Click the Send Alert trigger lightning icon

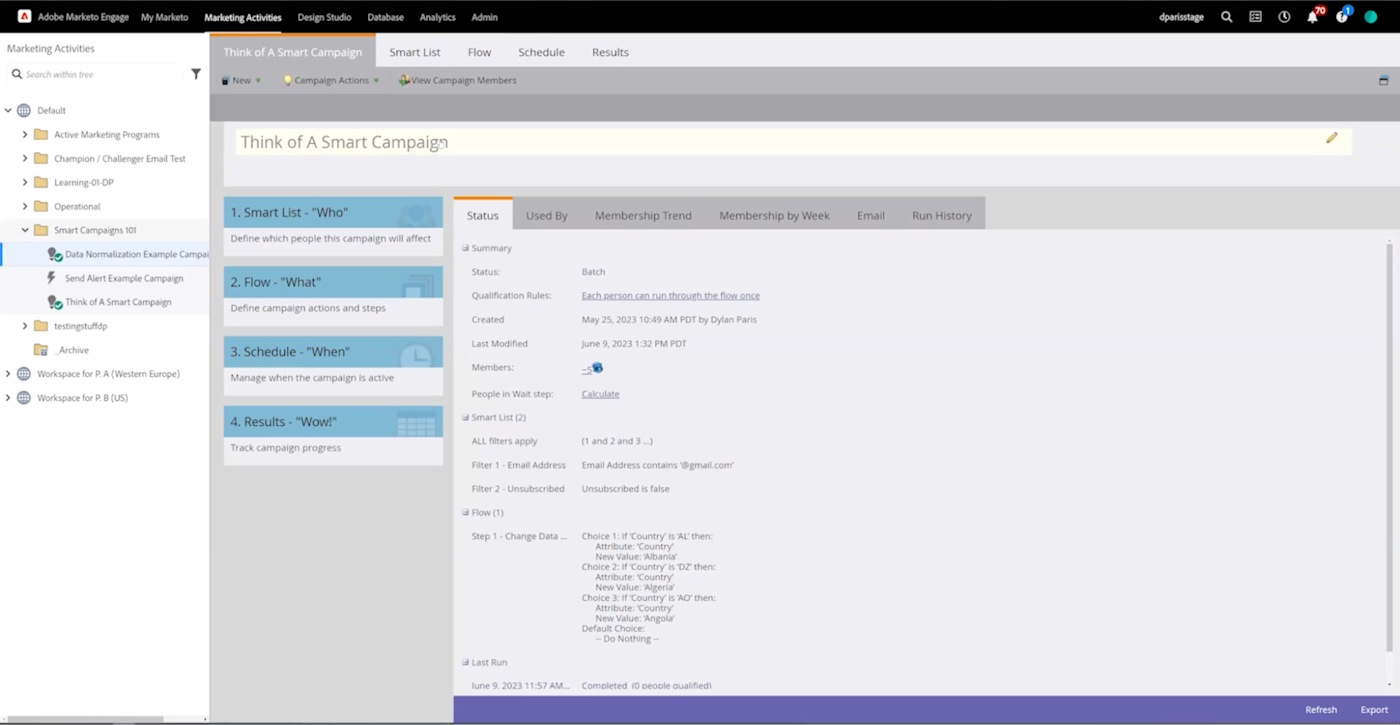click(52, 278)
